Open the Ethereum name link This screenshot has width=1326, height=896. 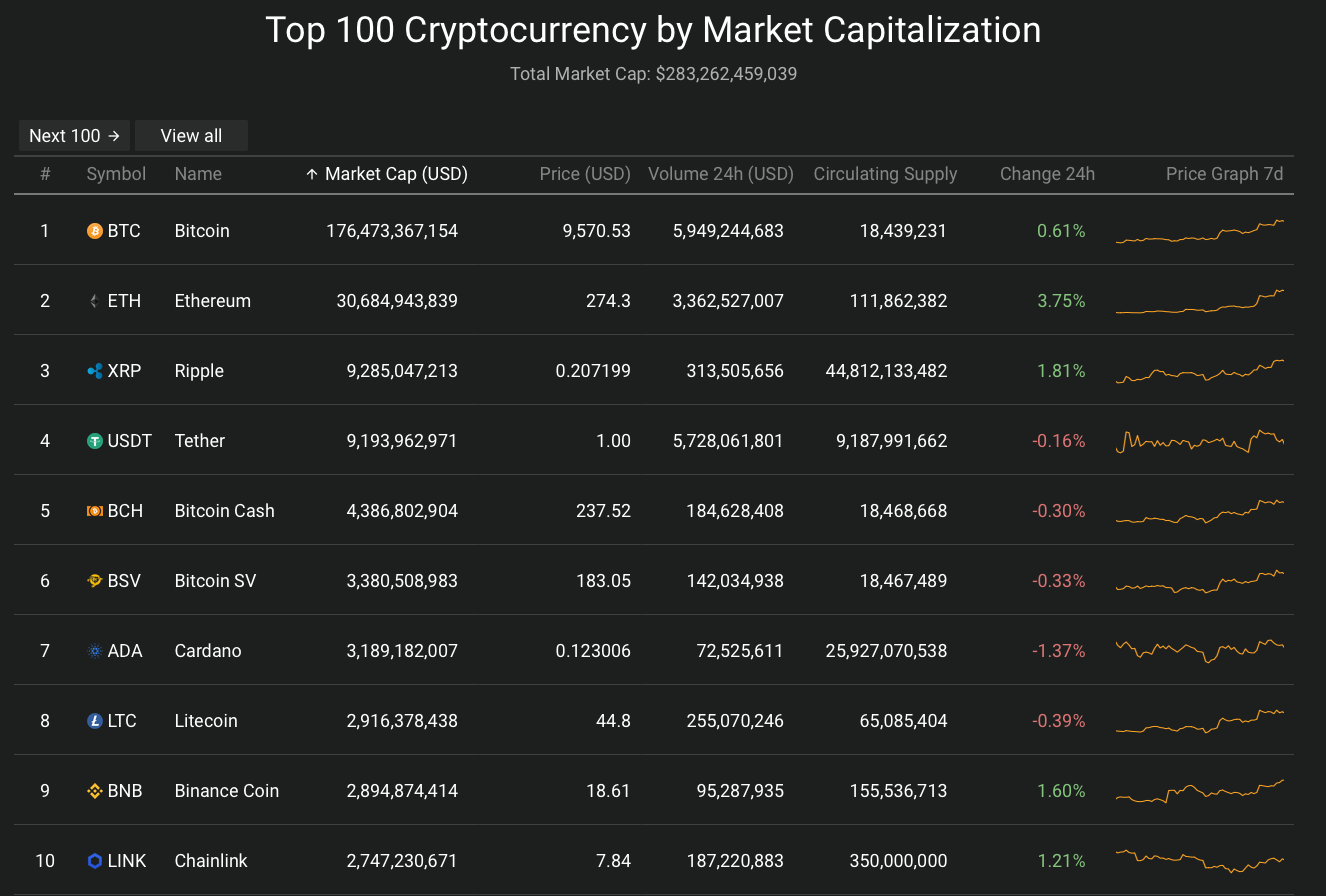tap(212, 301)
